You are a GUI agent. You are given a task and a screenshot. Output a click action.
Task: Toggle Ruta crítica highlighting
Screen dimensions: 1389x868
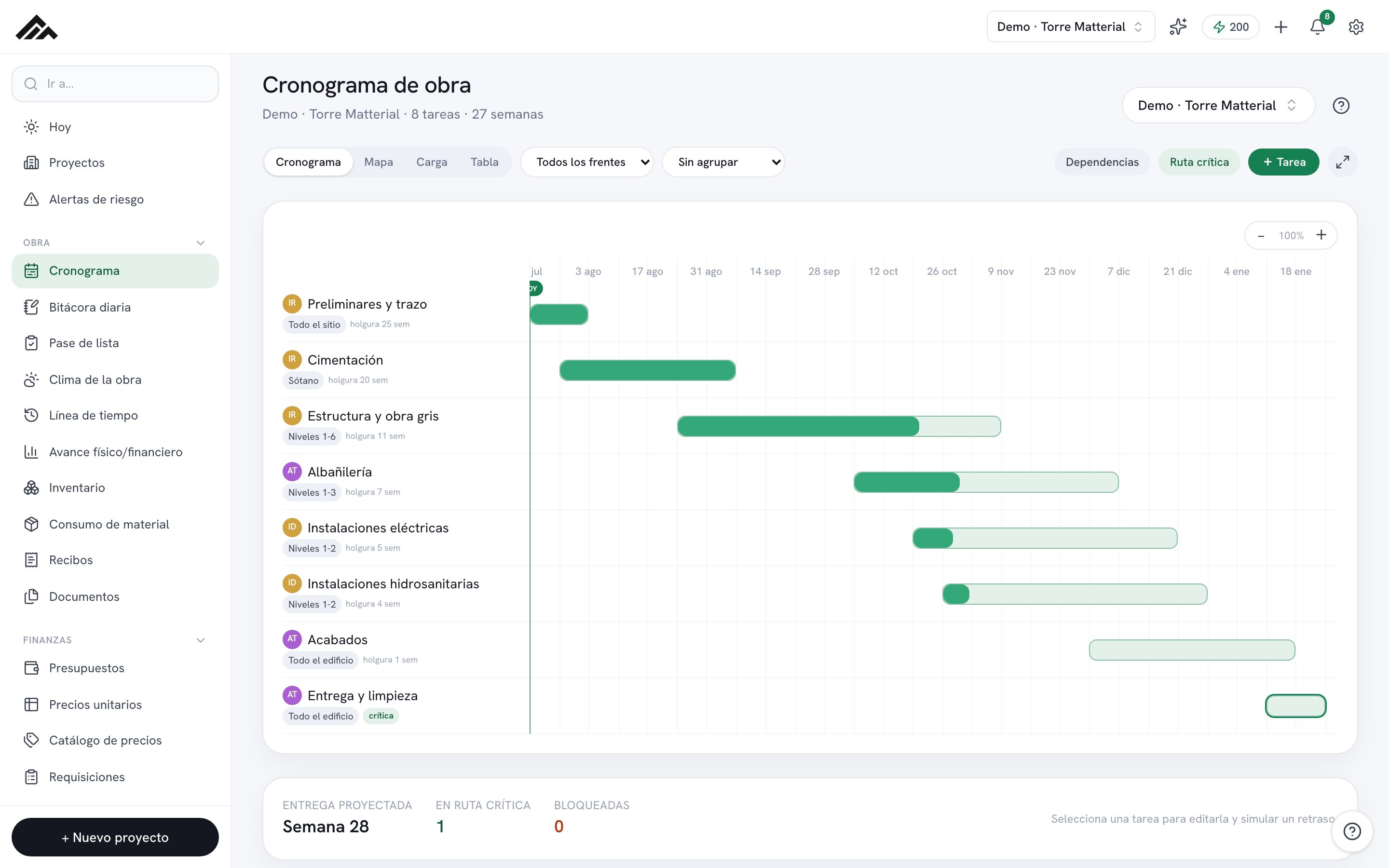coord(1199,162)
